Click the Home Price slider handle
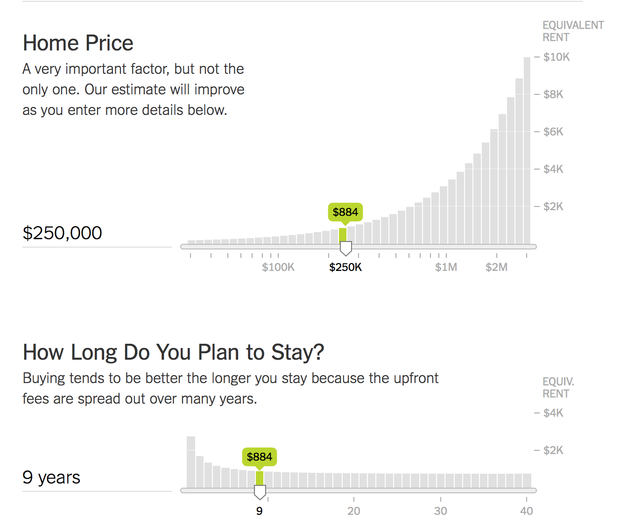 (346, 247)
